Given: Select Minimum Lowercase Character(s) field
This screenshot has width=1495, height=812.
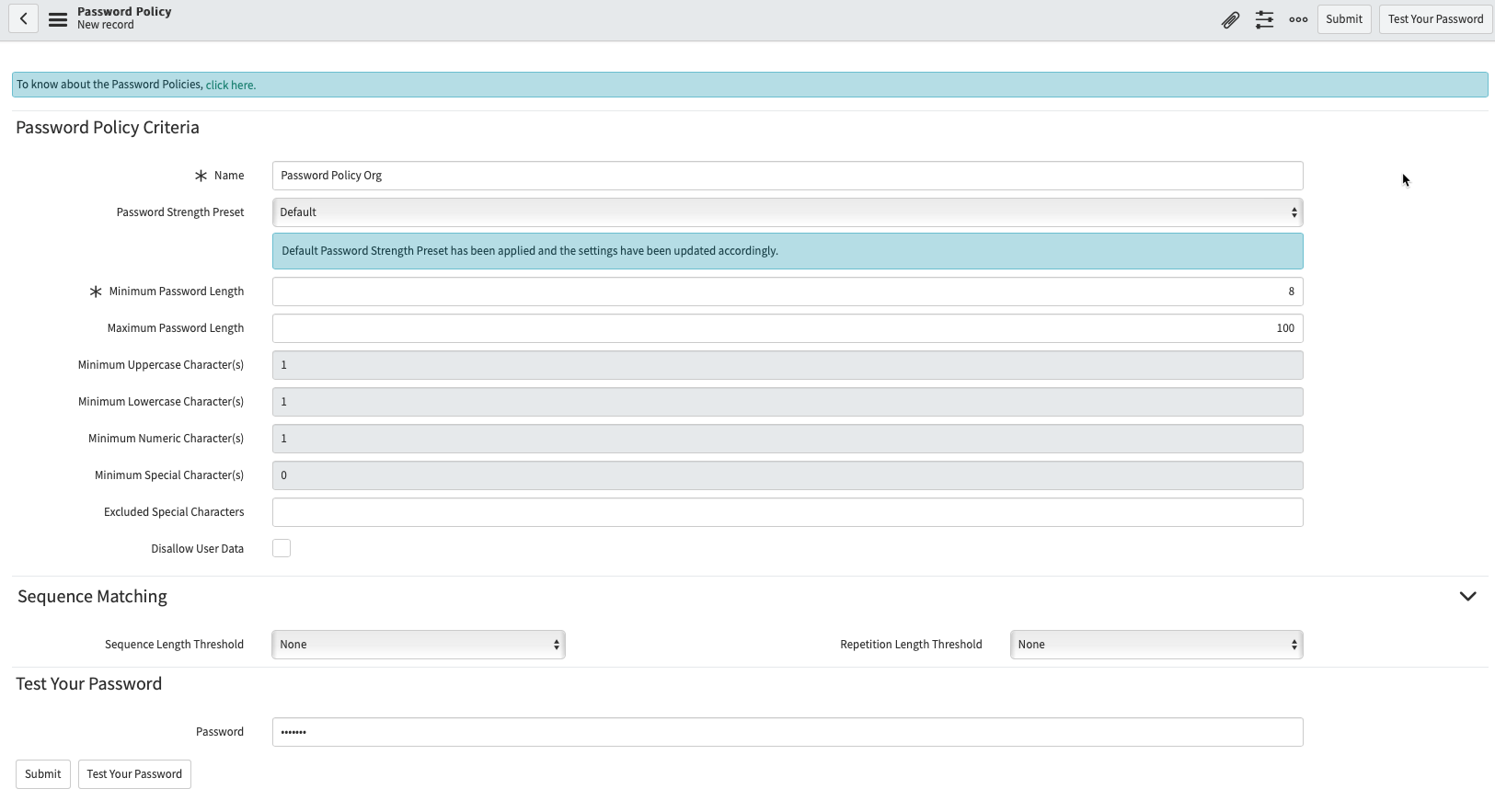Looking at the screenshot, I should (x=788, y=402).
